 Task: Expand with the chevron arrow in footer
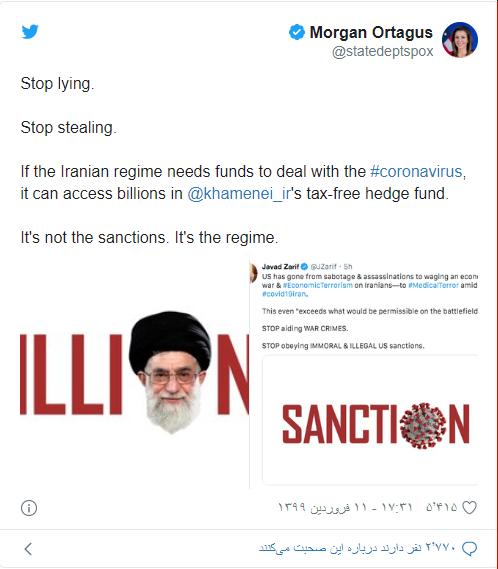(x=28, y=549)
